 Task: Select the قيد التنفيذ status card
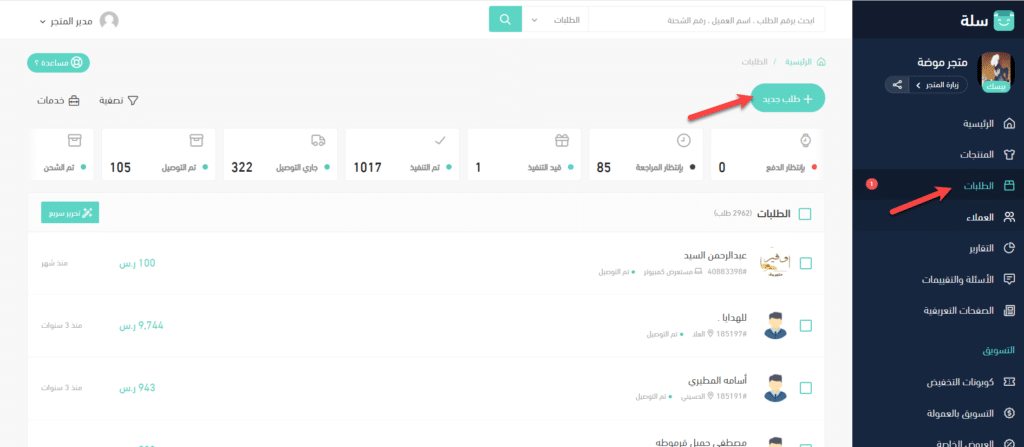click(524, 154)
